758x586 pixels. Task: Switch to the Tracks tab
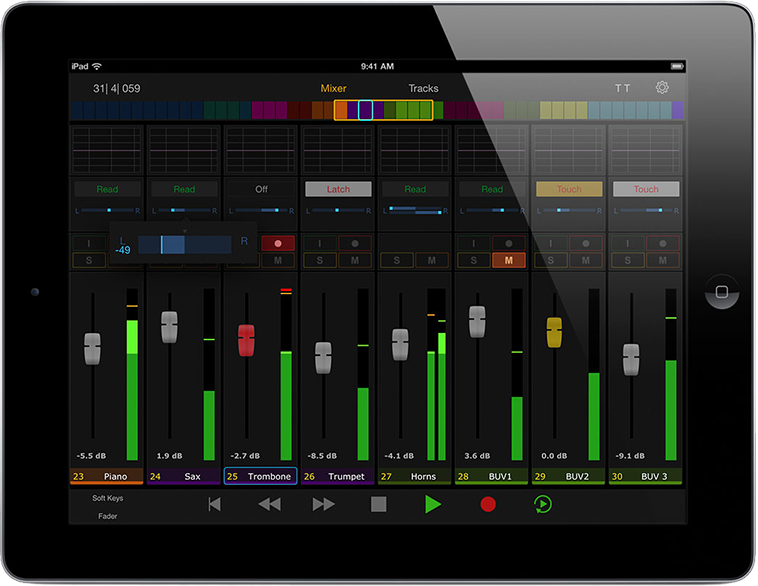coord(423,88)
